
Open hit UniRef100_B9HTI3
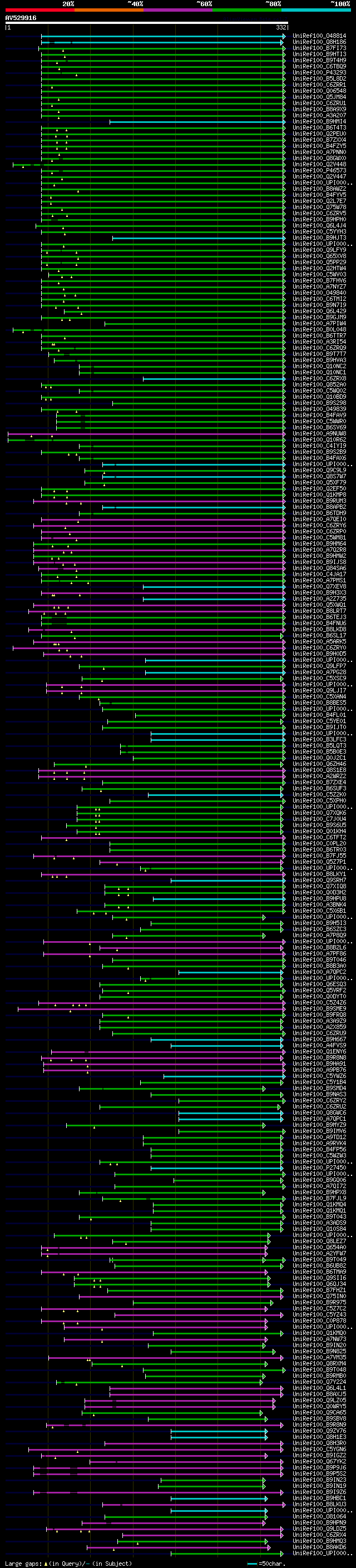(319, 54)
